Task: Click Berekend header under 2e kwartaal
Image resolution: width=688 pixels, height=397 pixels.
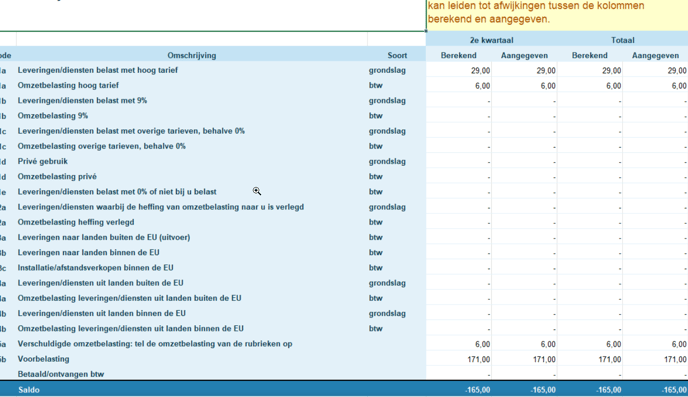Action: coord(459,55)
